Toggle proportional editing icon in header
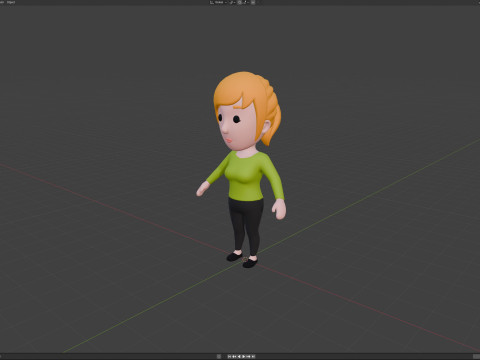Screen dimensions: 480x360 pyautogui.click(x=253, y=2)
